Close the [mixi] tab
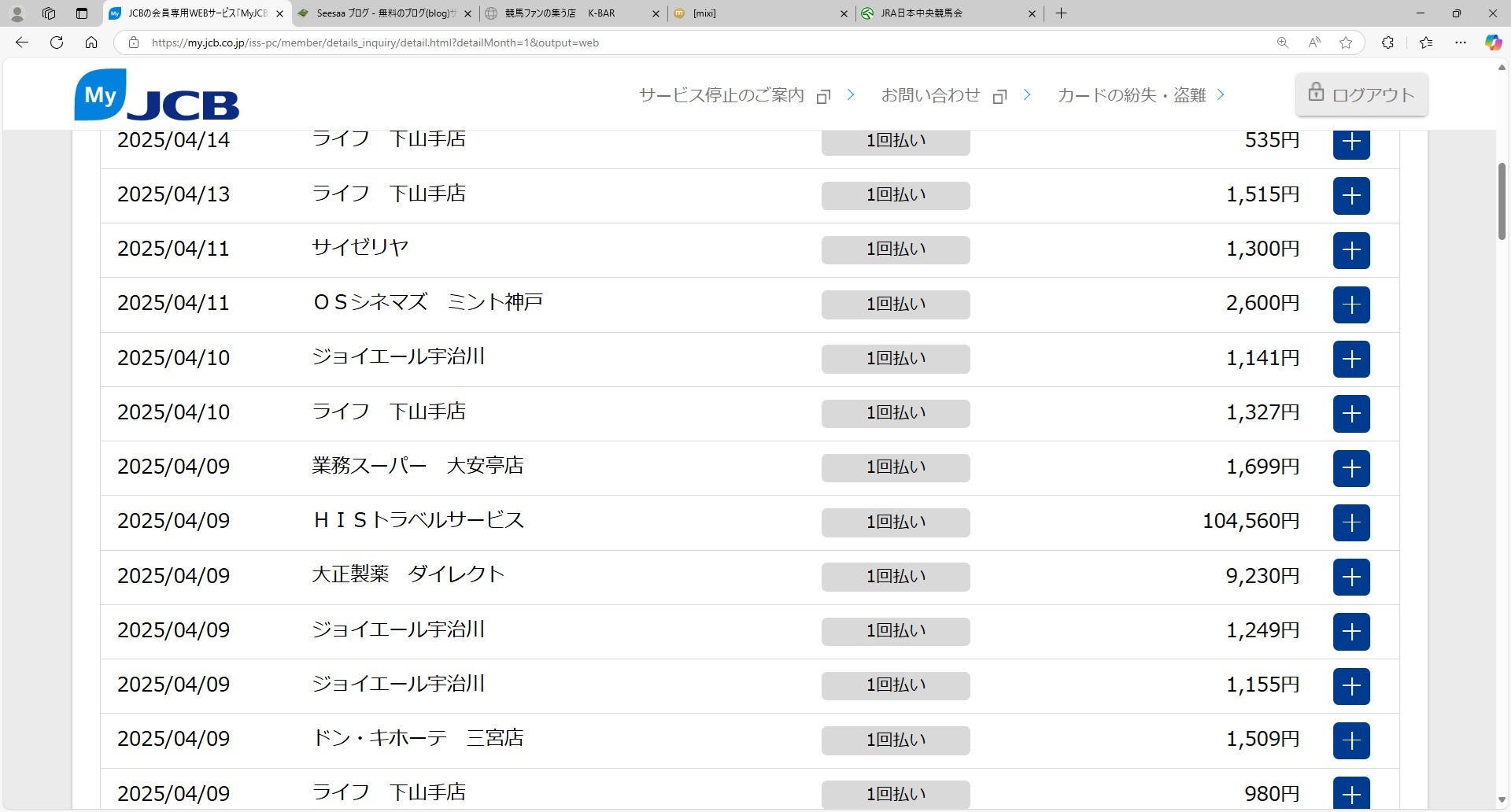This screenshot has height=812, width=1511. [x=844, y=13]
